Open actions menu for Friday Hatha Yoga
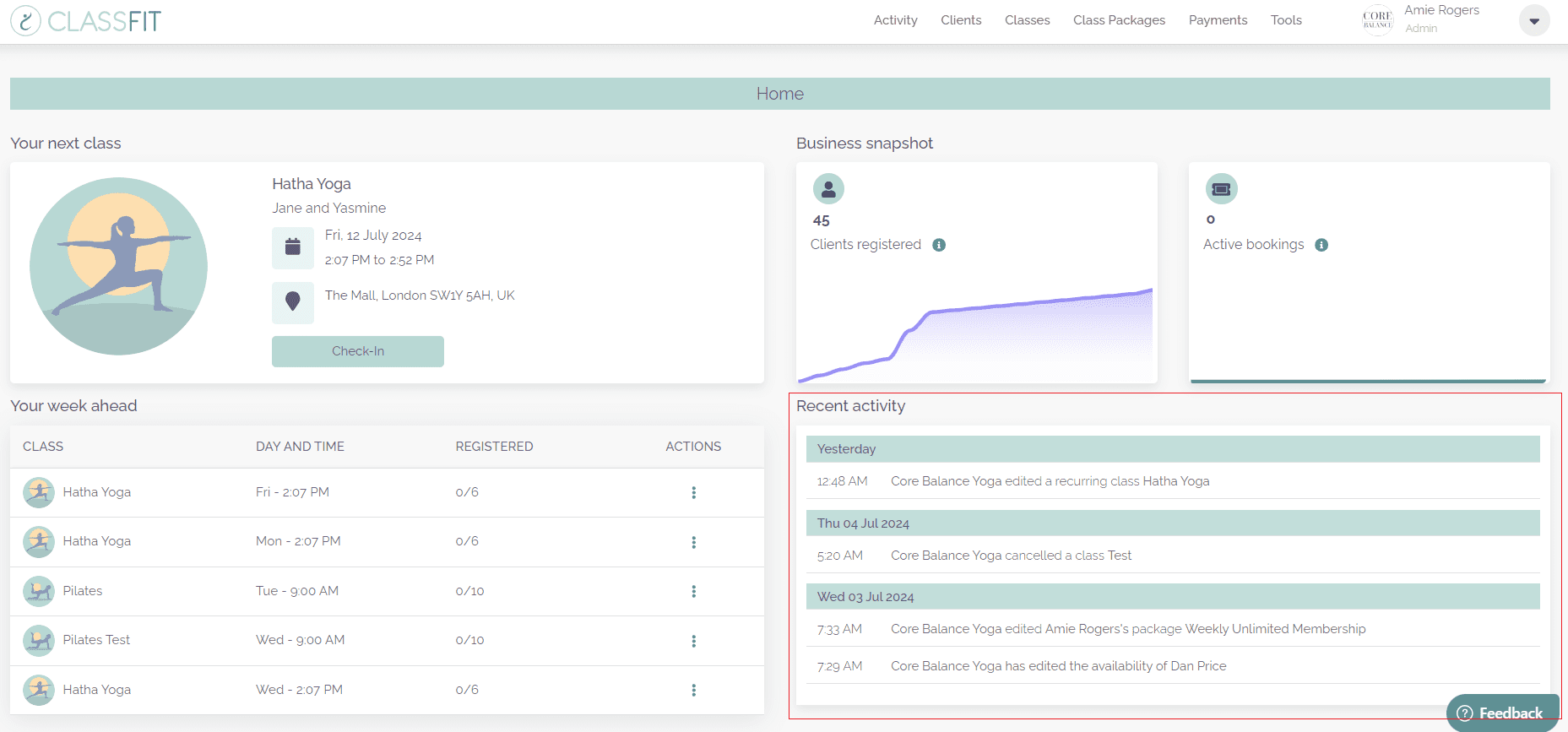1568x732 pixels. click(x=693, y=493)
